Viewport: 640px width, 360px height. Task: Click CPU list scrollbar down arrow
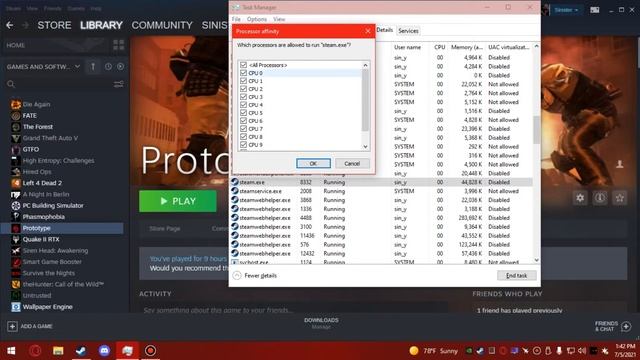tap(365, 147)
